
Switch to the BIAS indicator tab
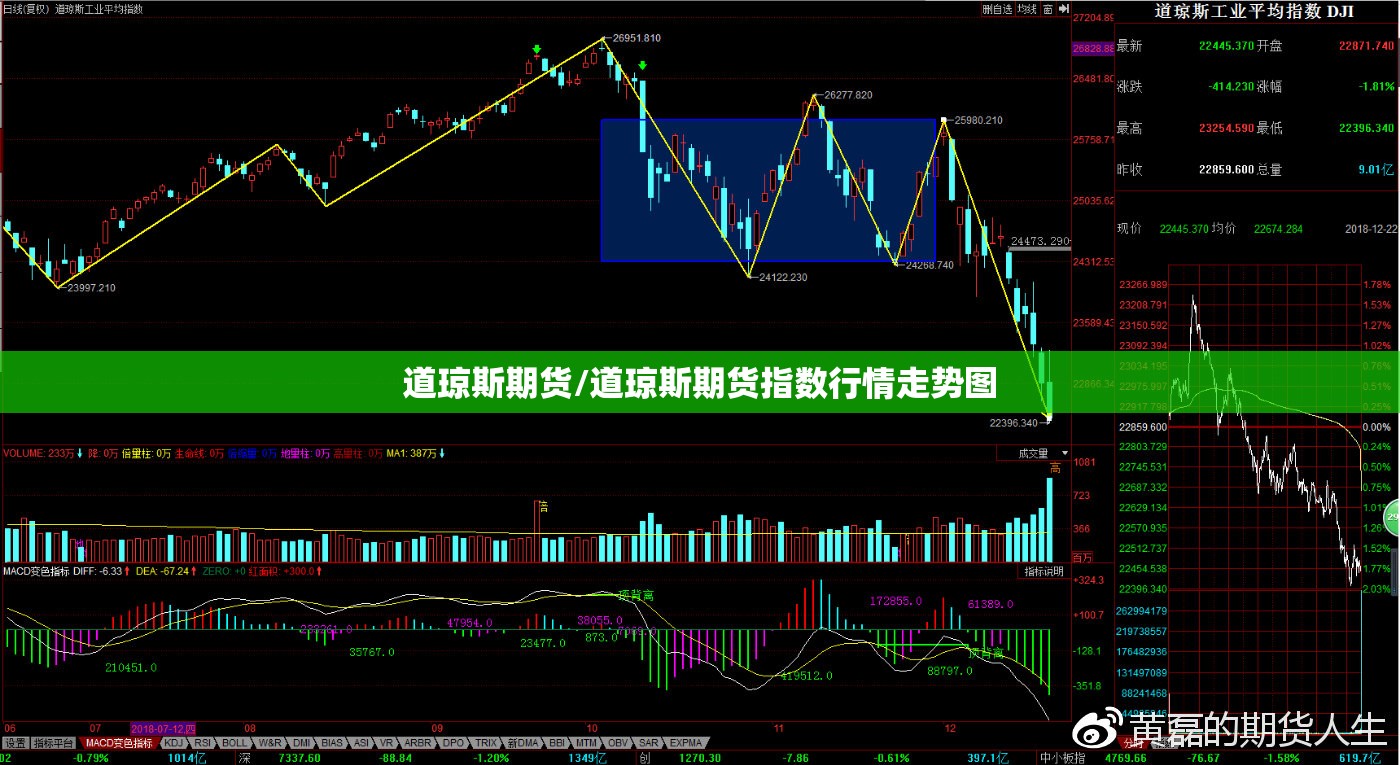(332, 743)
